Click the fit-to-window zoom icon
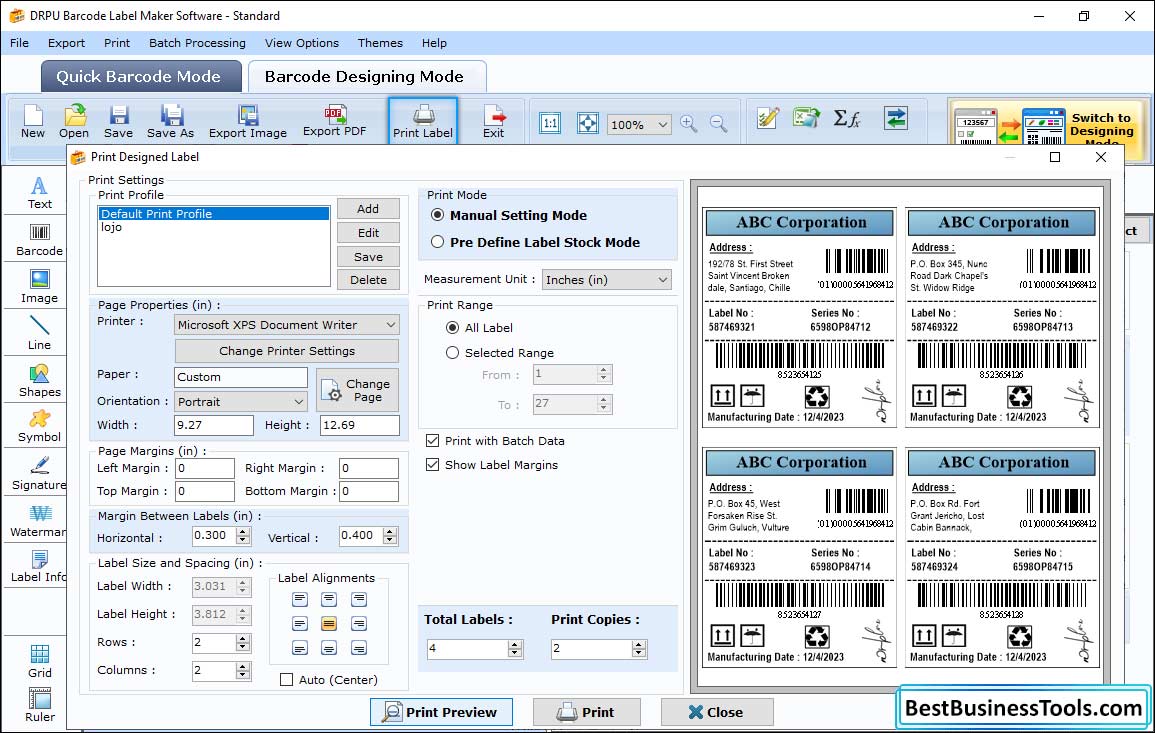This screenshot has height=733, width=1155. point(588,123)
